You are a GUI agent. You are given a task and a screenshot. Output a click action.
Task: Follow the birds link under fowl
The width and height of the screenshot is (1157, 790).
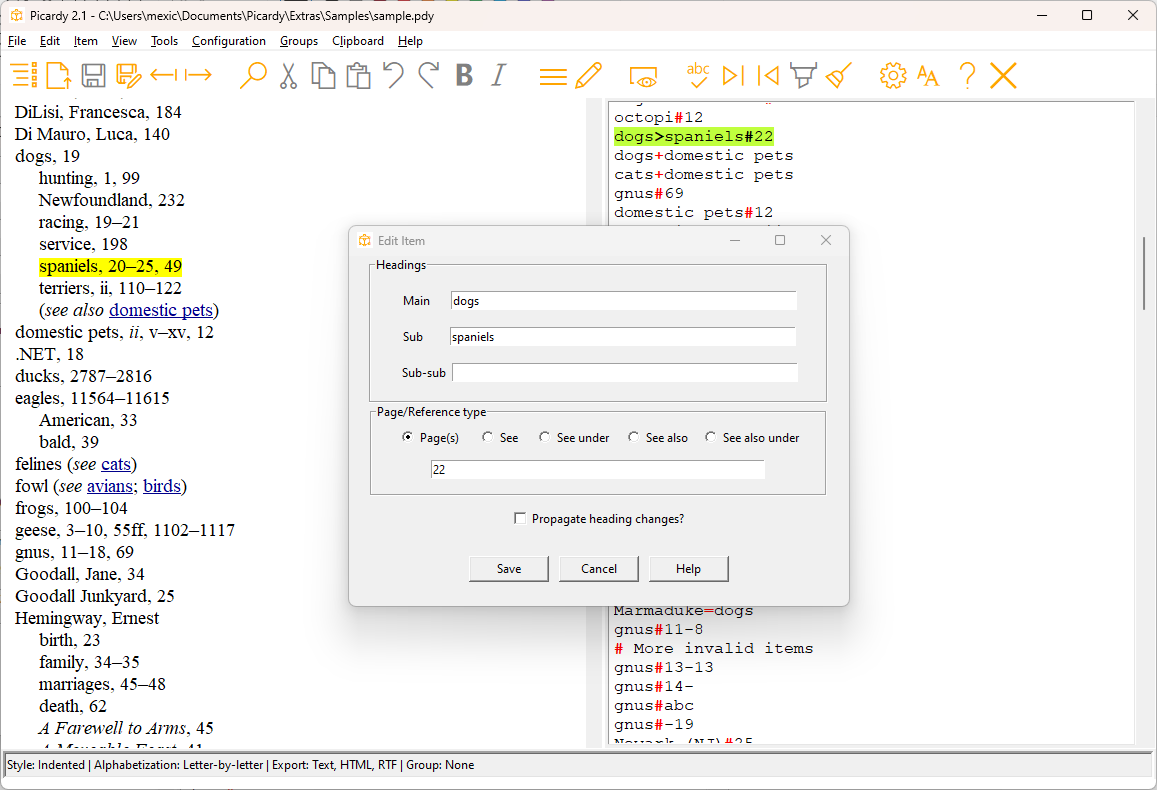tap(162, 486)
